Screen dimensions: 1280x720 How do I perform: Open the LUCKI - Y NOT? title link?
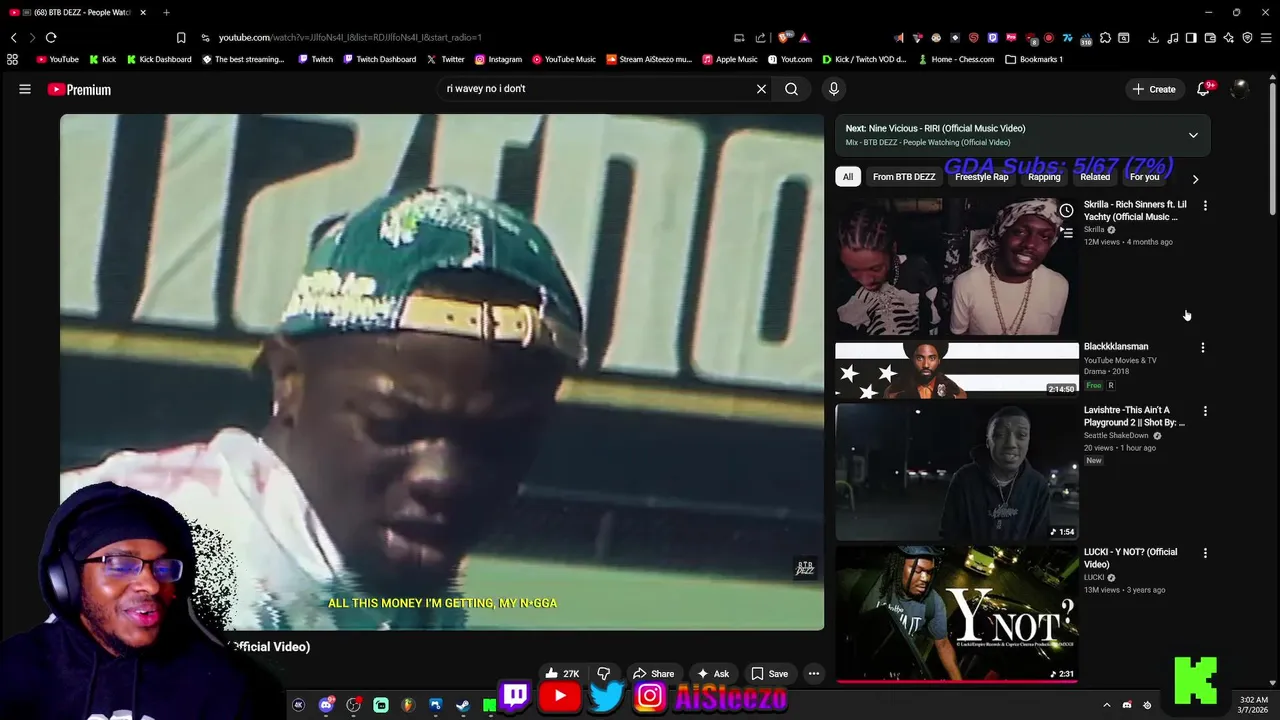tap(1130, 558)
